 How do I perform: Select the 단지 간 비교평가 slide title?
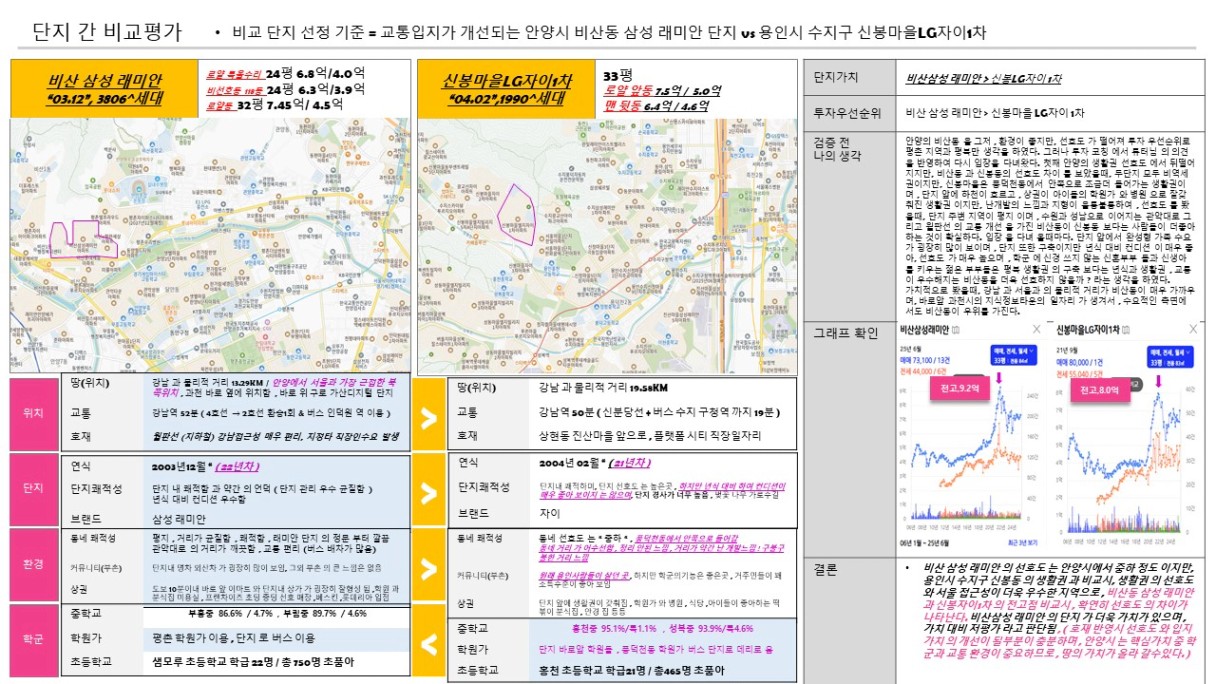click(107, 32)
